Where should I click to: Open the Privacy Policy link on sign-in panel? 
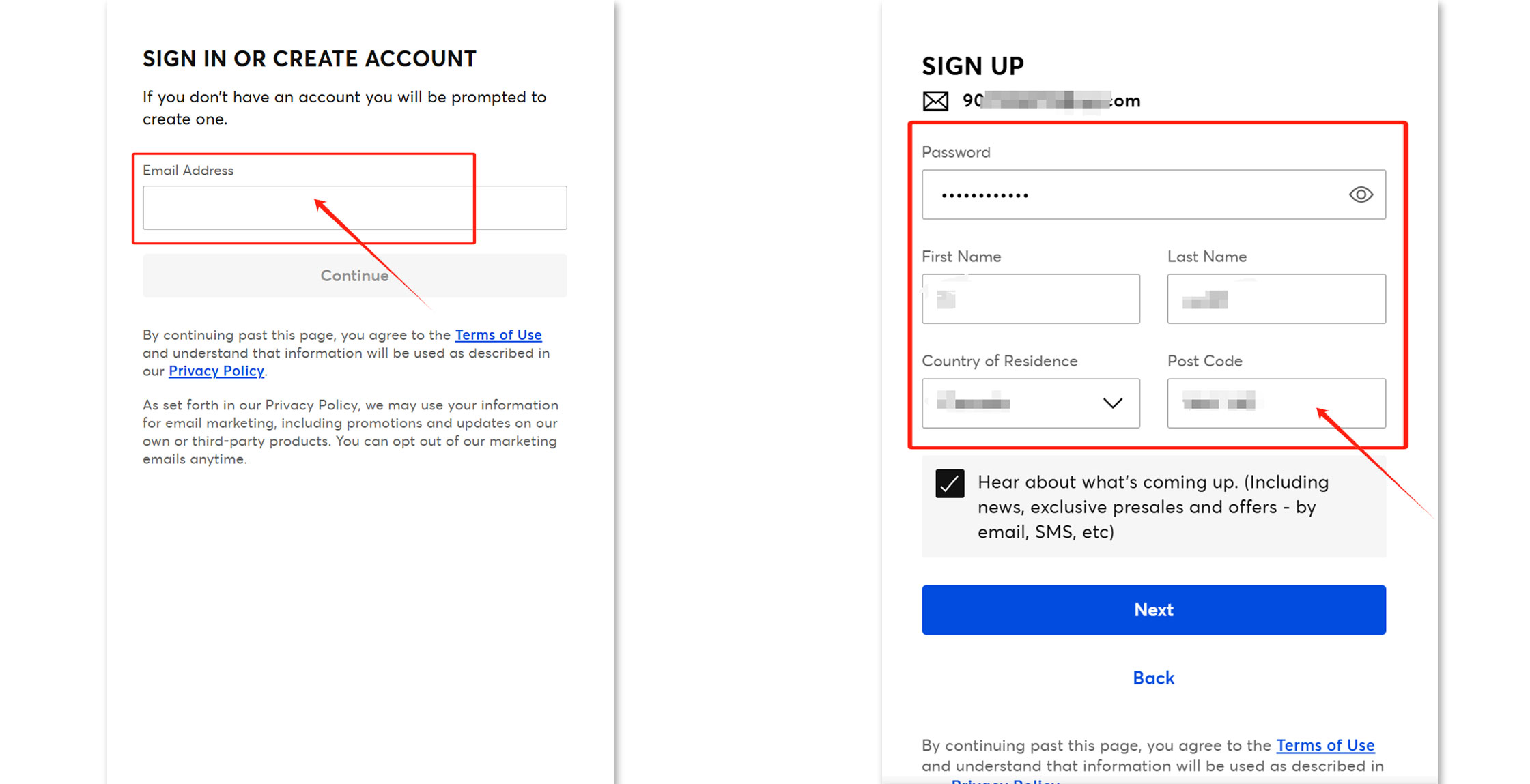216,371
